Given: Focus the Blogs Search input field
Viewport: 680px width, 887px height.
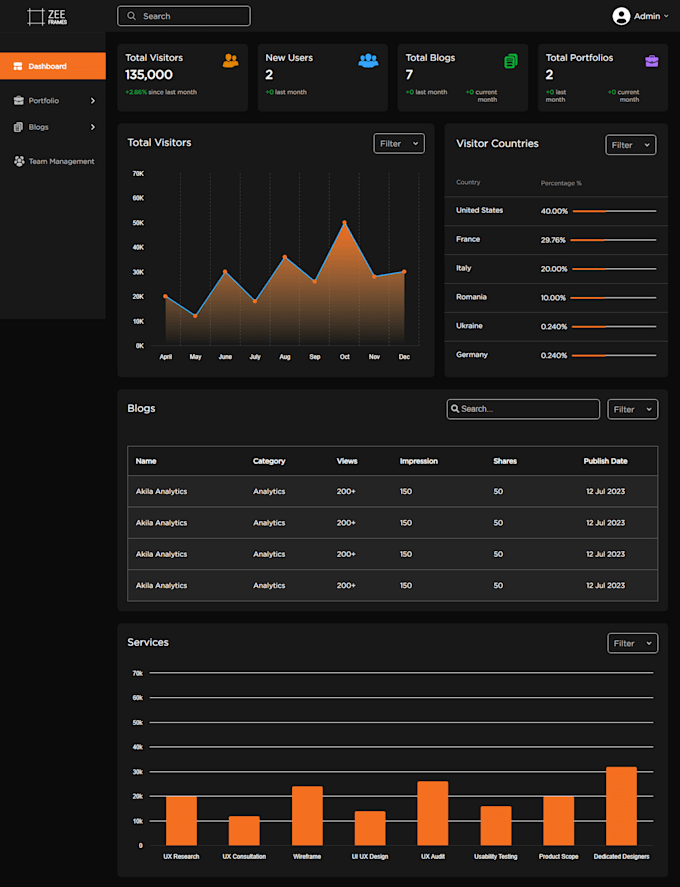Looking at the screenshot, I should 523,409.
